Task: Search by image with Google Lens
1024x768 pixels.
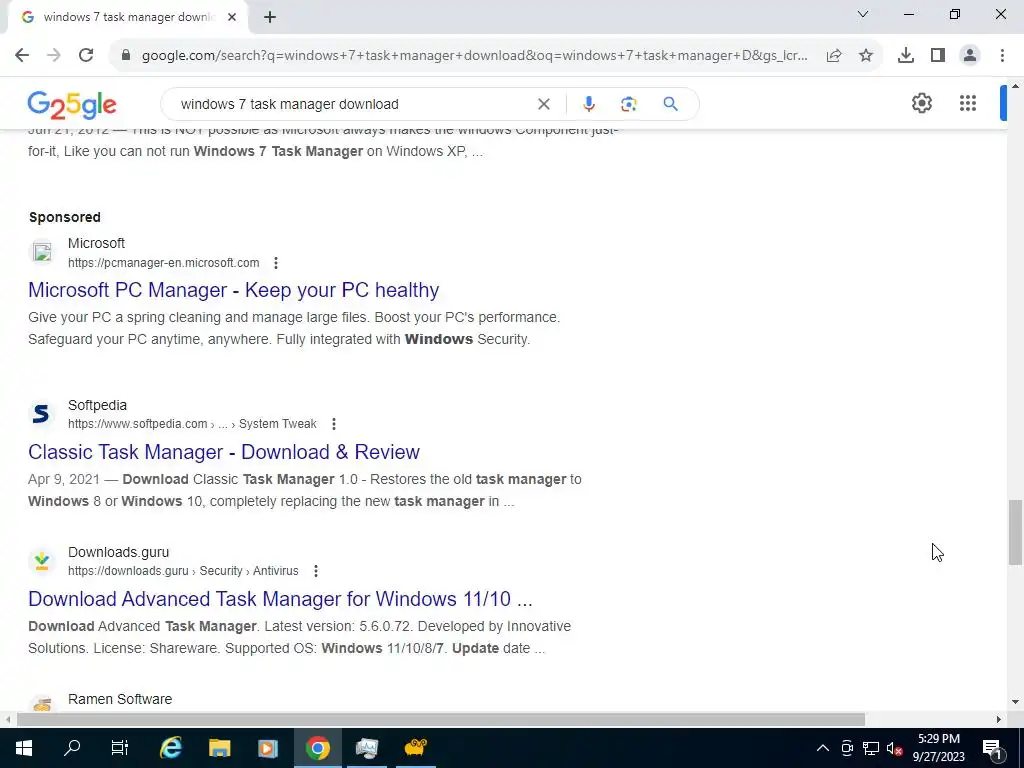Action: coord(629,104)
